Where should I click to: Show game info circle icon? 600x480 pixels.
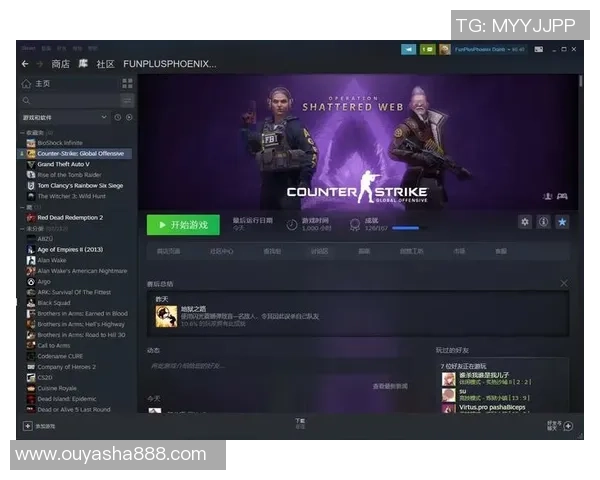(x=543, y=222)
